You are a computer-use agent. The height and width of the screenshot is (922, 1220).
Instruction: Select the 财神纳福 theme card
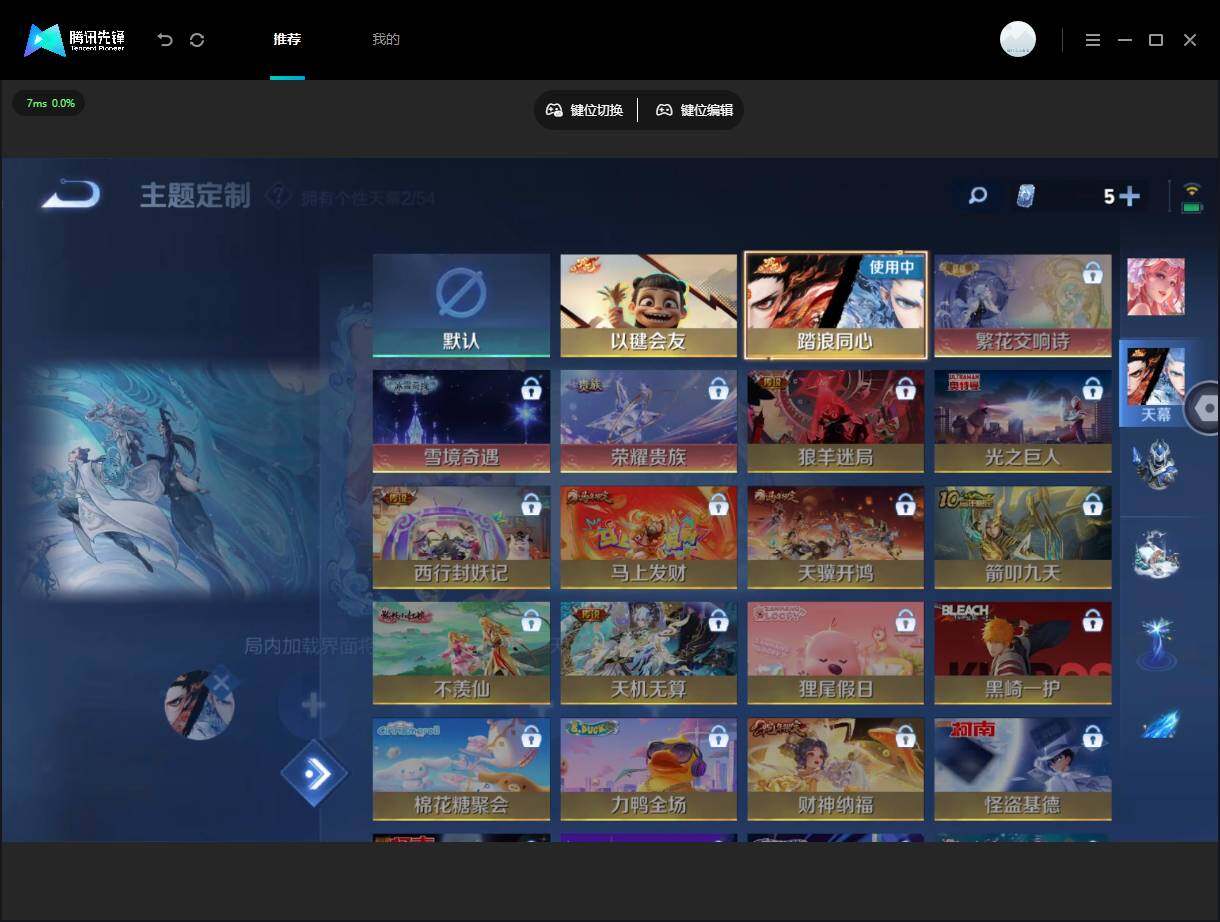[836, 769]
